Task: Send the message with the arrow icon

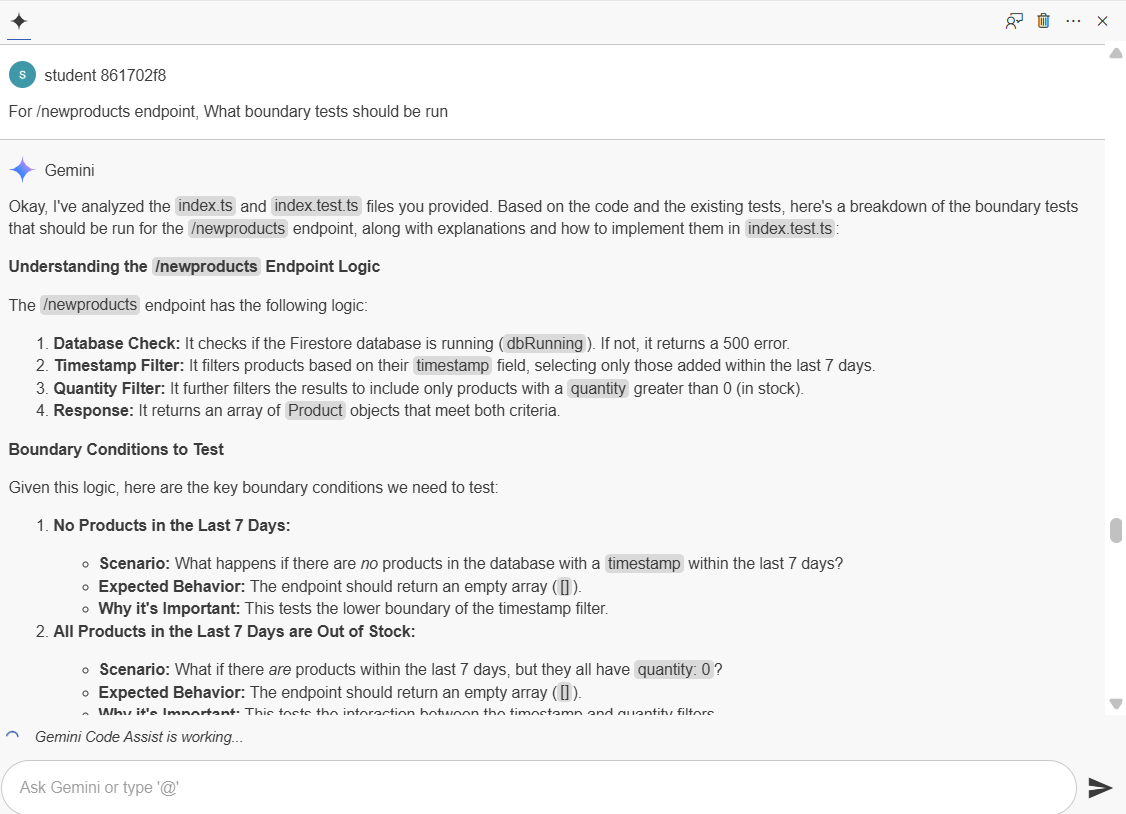Action: (1099, 787)
